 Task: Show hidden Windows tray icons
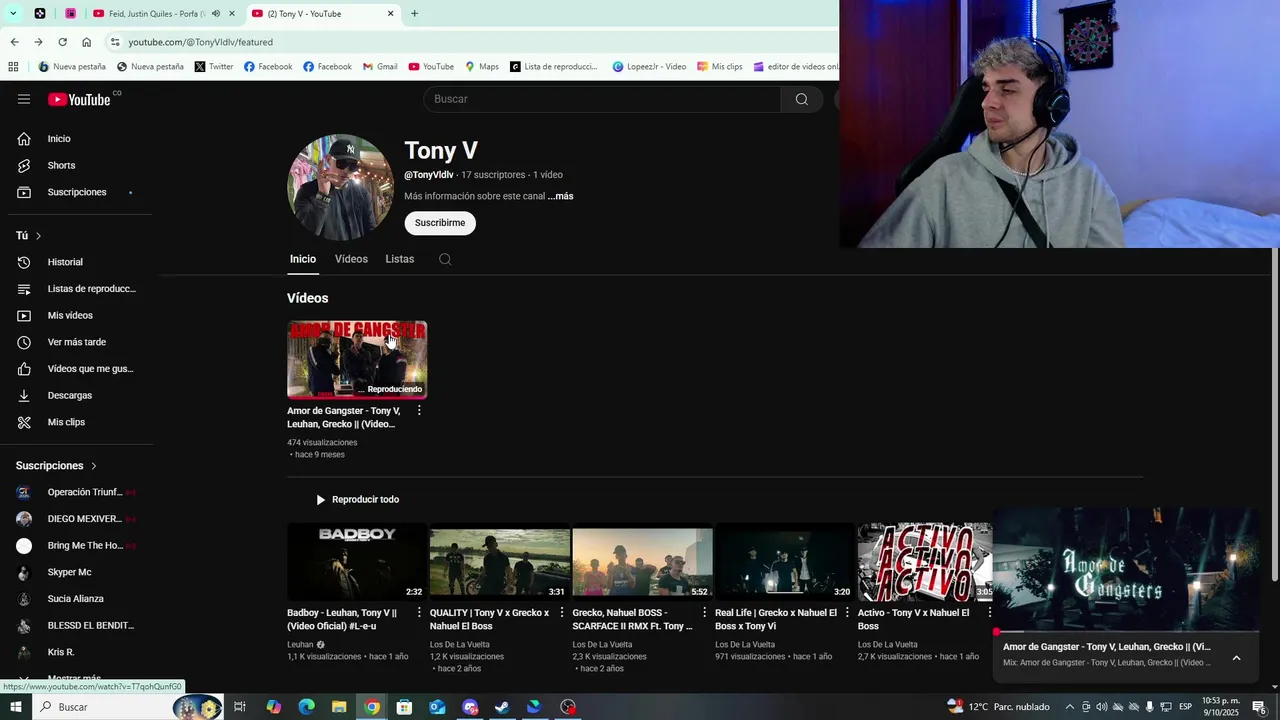tap(1069, 707)
